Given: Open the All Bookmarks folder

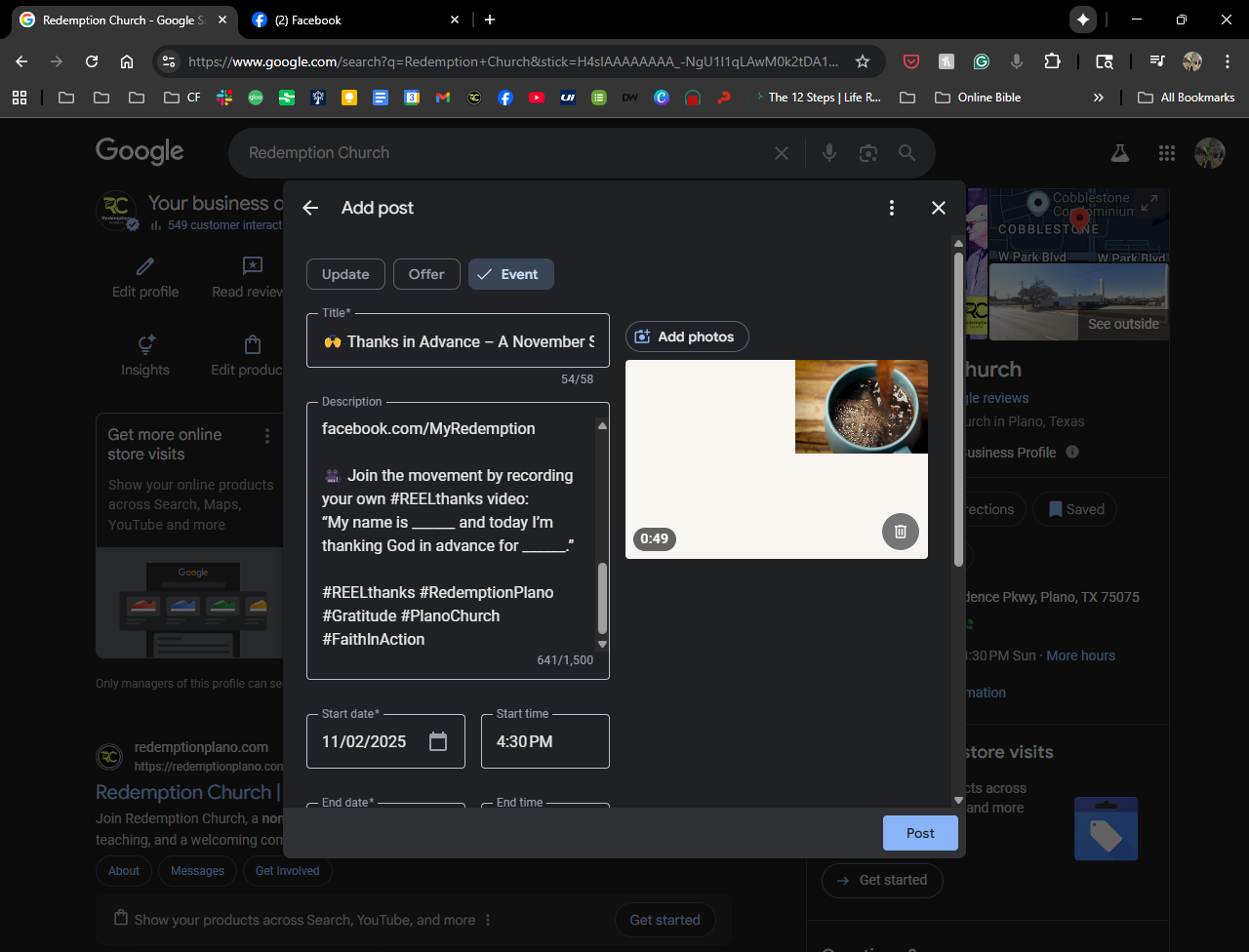Looking at the screenshot, I should click(x=1187, y=98).
